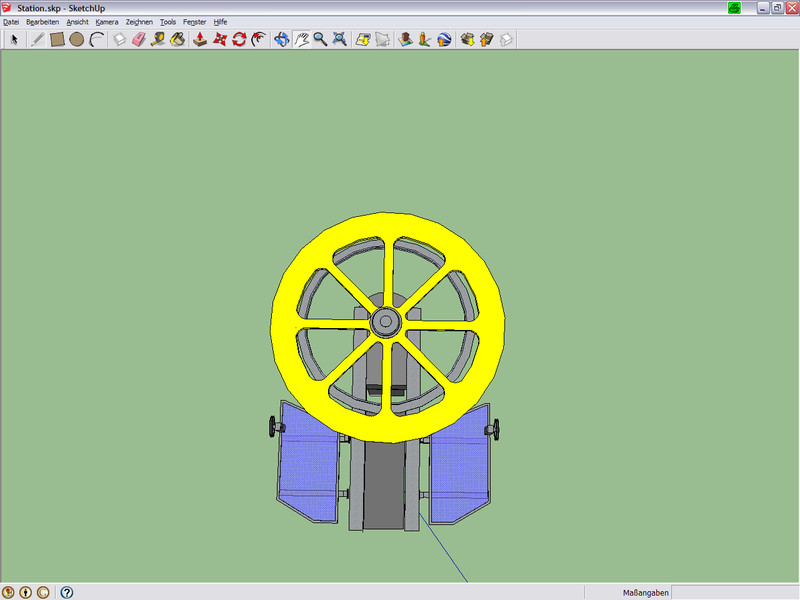Click the Share Model upload icon

click(x=487, y=39)
